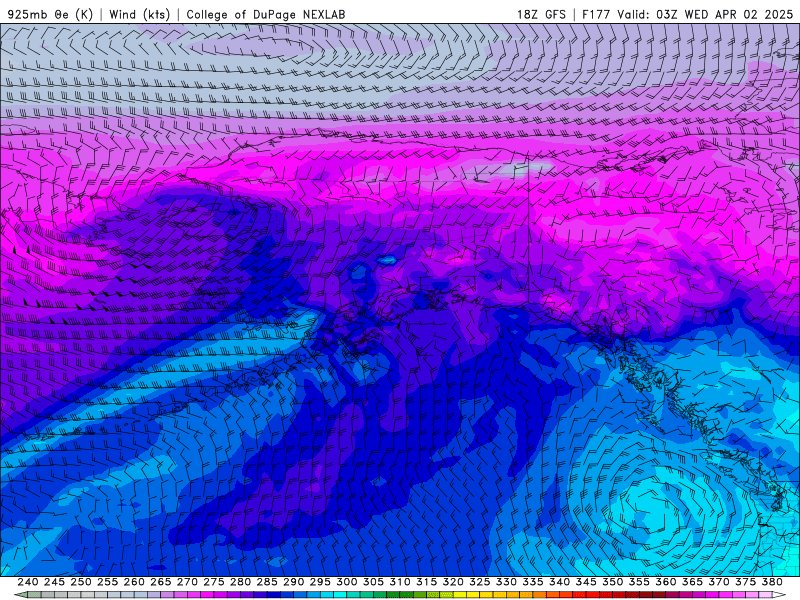Click the 320 value on the color scale
The width and height of the screenshot is (800, 600).
click(x=453, y=582)
